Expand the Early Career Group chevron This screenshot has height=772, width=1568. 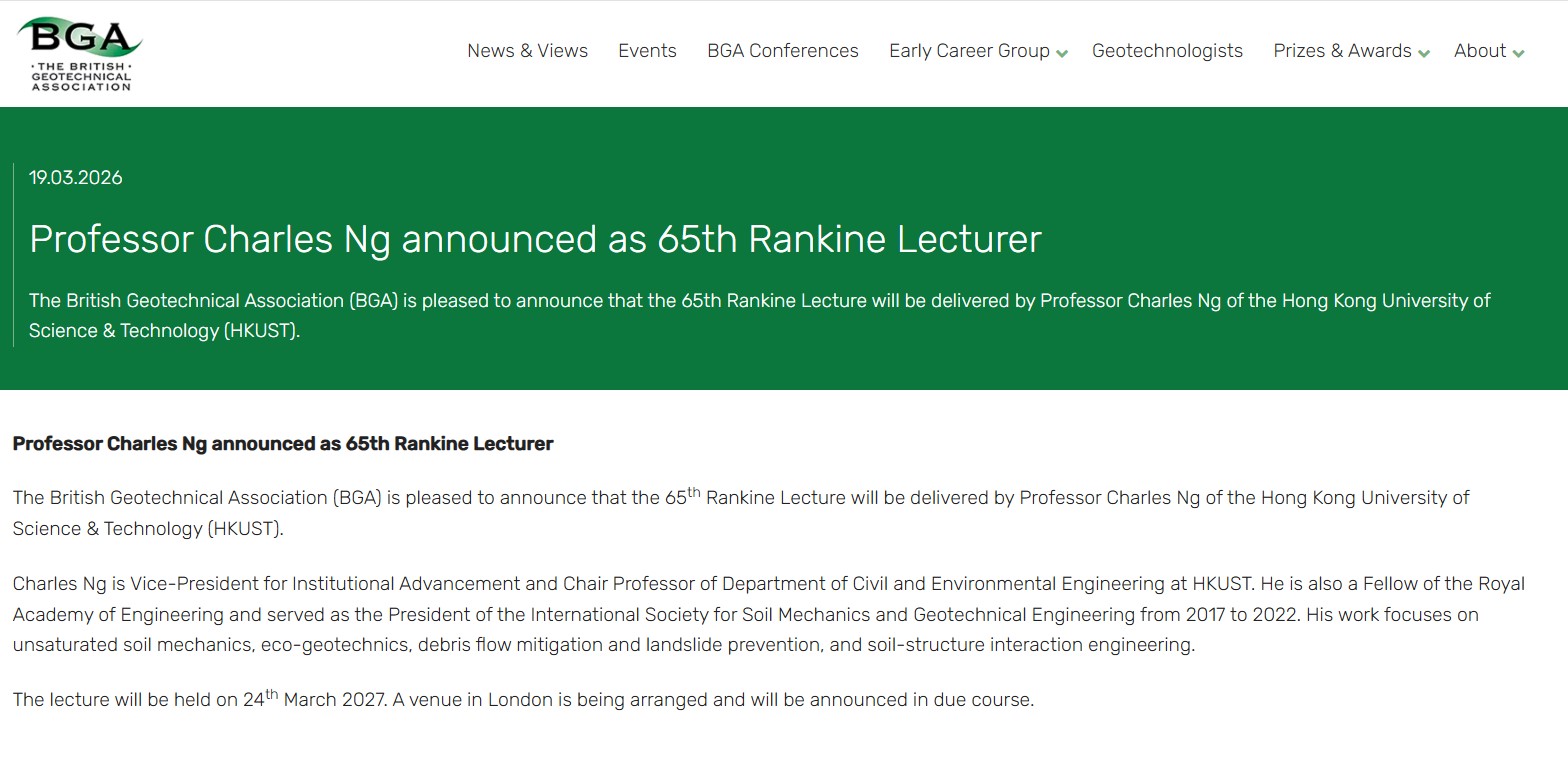[x=1062, y=53]
